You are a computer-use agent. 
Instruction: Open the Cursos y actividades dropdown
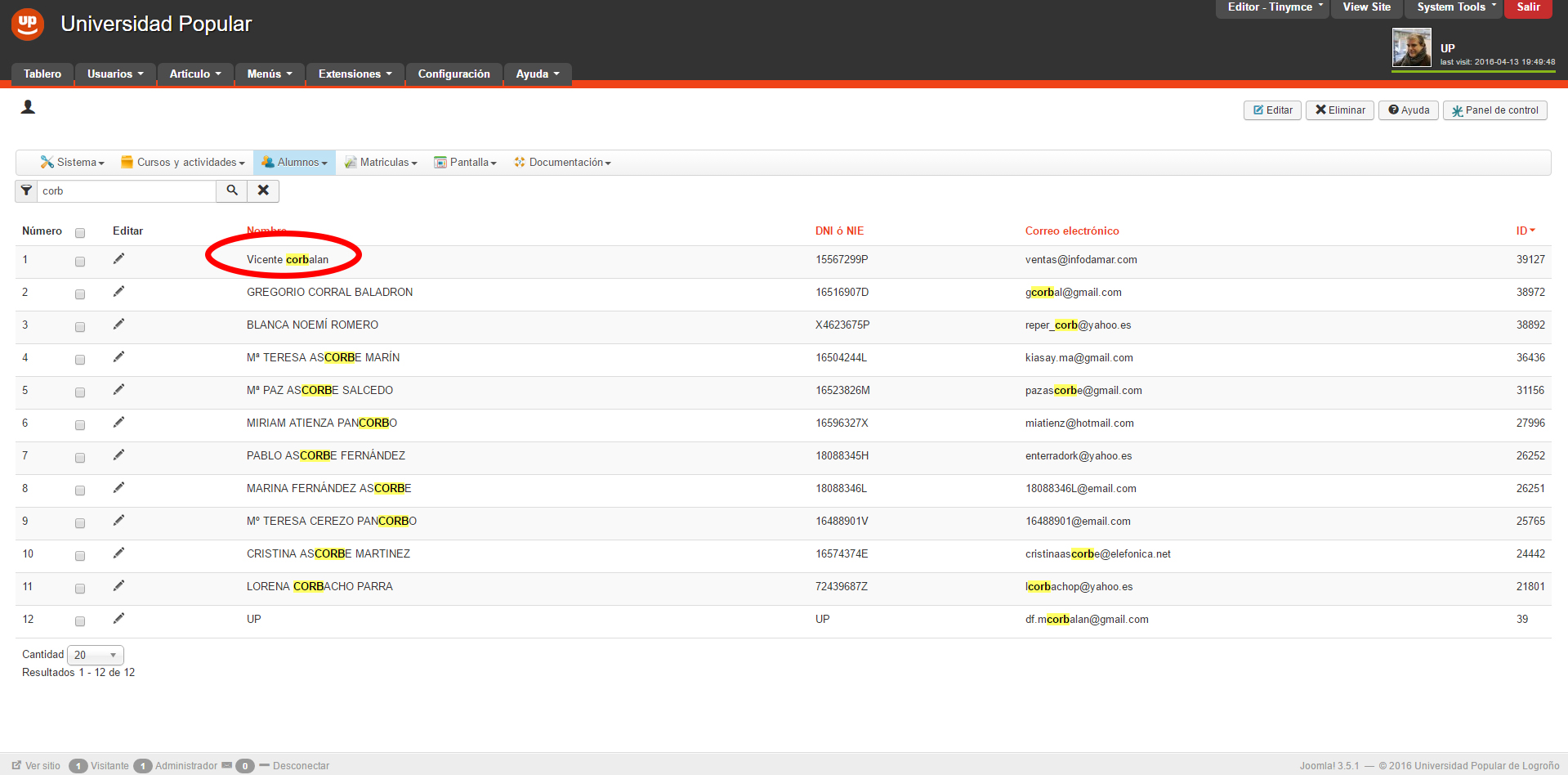coord(183,163)
